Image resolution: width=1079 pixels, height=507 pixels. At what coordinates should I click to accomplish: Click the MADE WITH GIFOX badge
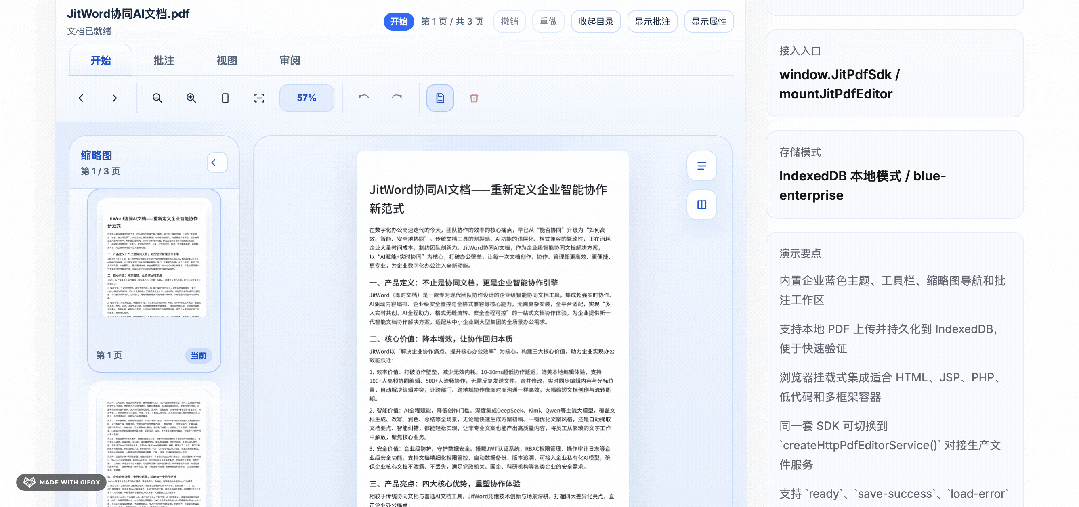coord(62,482)
